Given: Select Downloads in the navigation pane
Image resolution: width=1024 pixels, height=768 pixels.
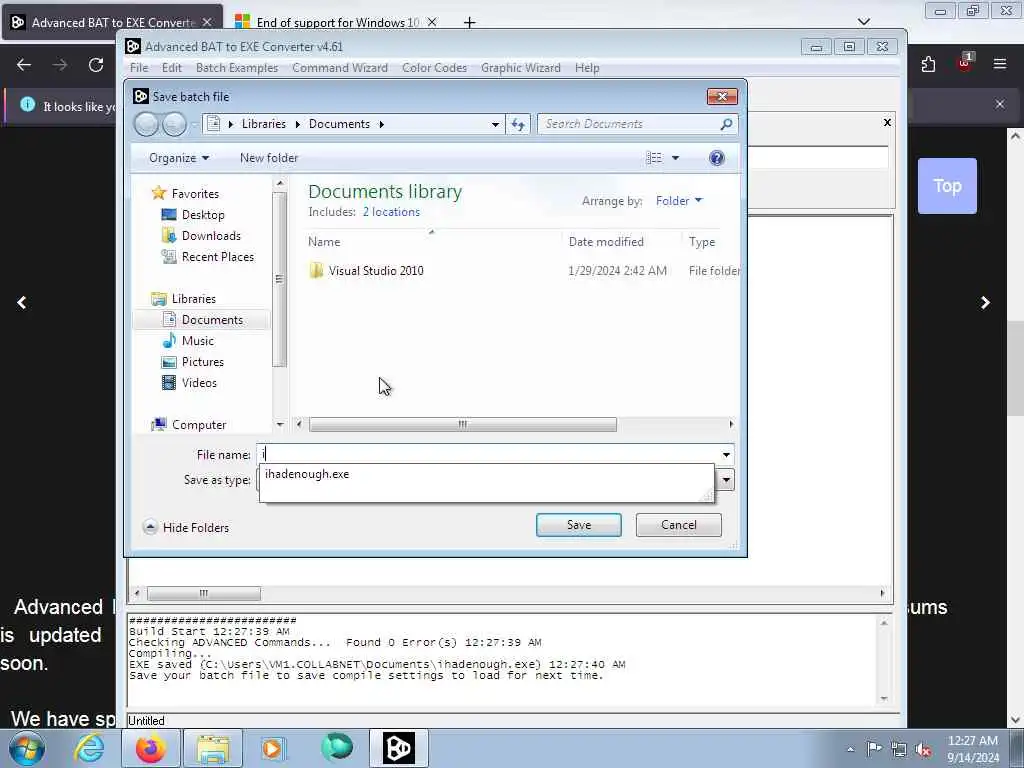Looking at the screenshot, I should coord(210,236).
